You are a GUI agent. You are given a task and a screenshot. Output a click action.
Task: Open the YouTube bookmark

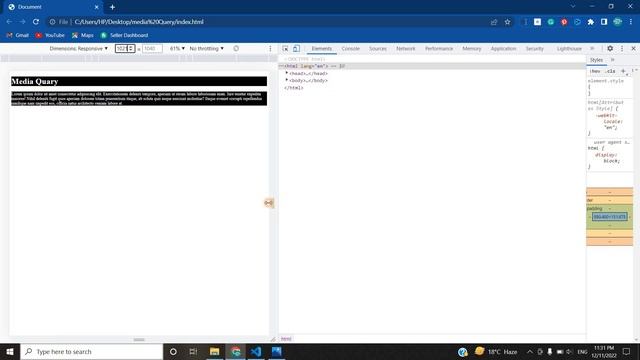coord(50,36)
